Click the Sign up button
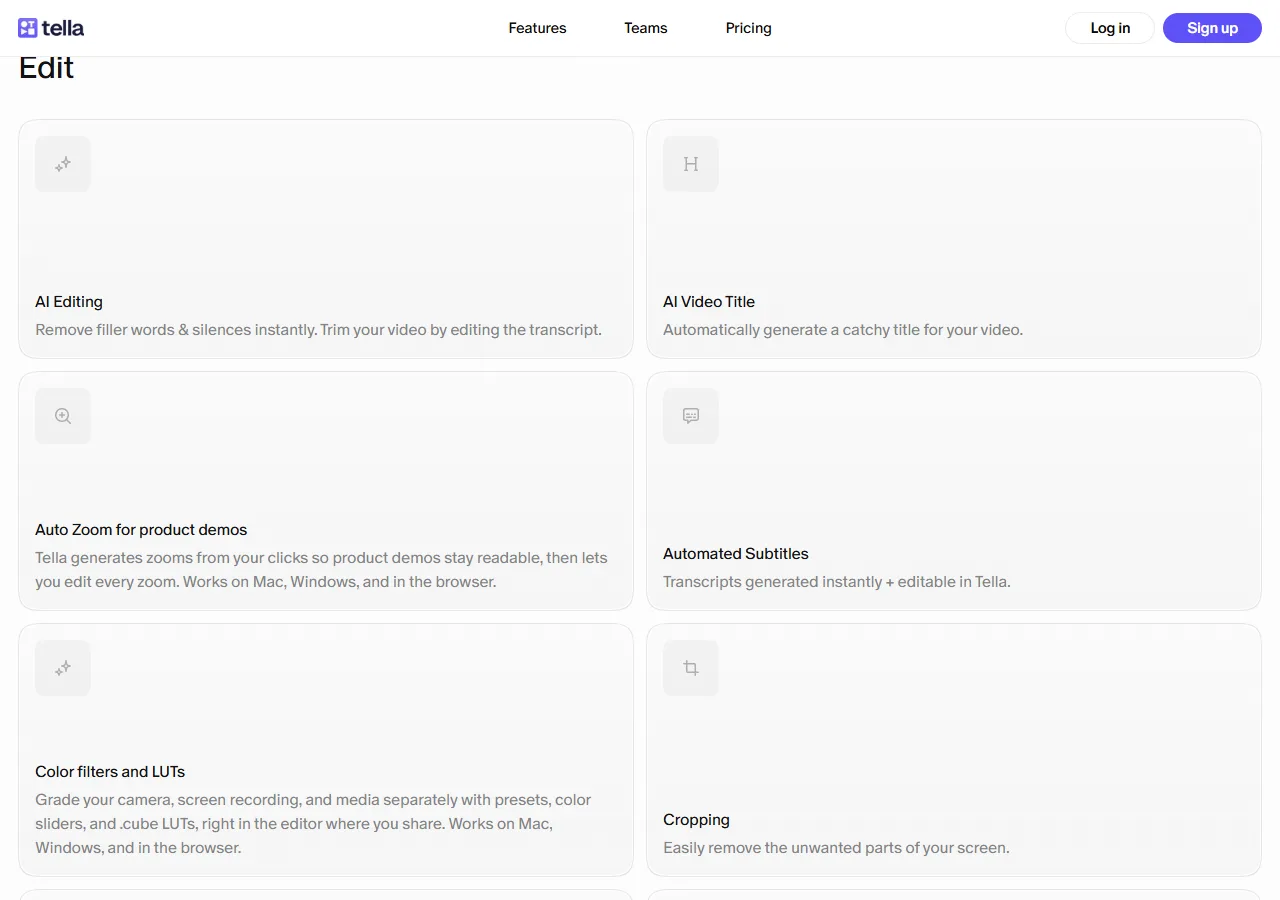1280x900 pixels. point(1212,28)
